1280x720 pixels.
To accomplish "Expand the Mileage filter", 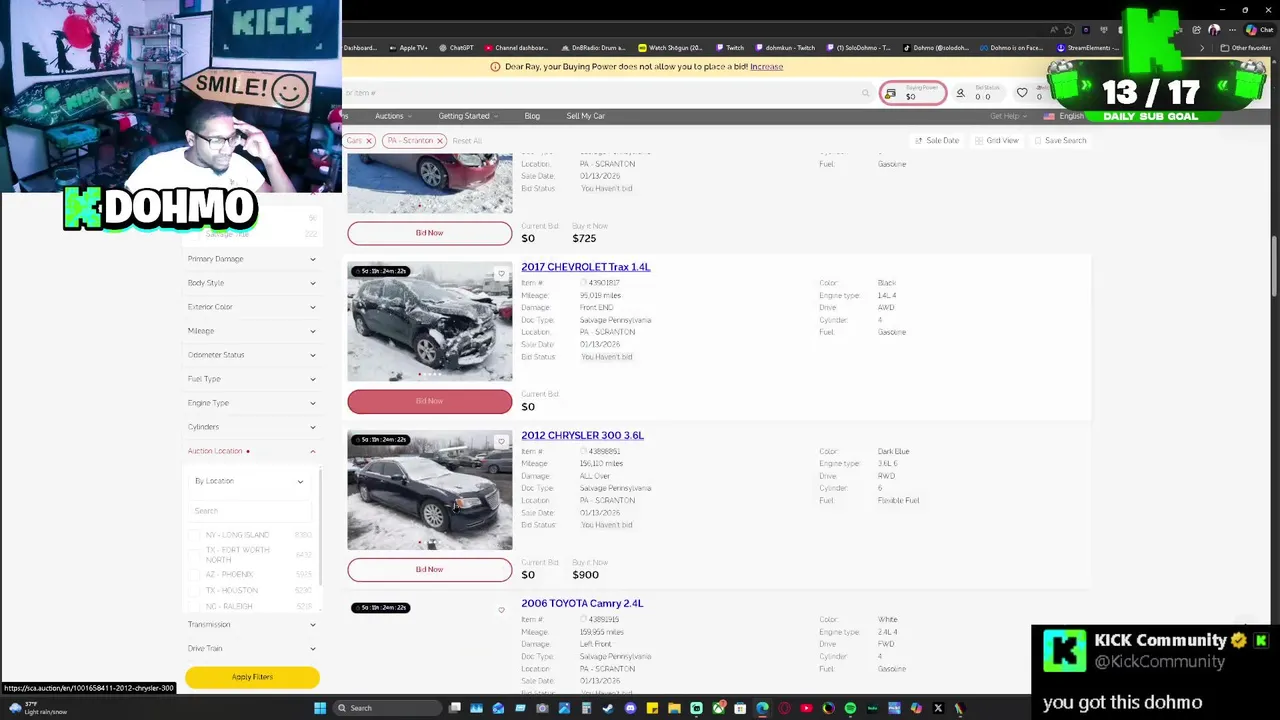I will point(252,331).
